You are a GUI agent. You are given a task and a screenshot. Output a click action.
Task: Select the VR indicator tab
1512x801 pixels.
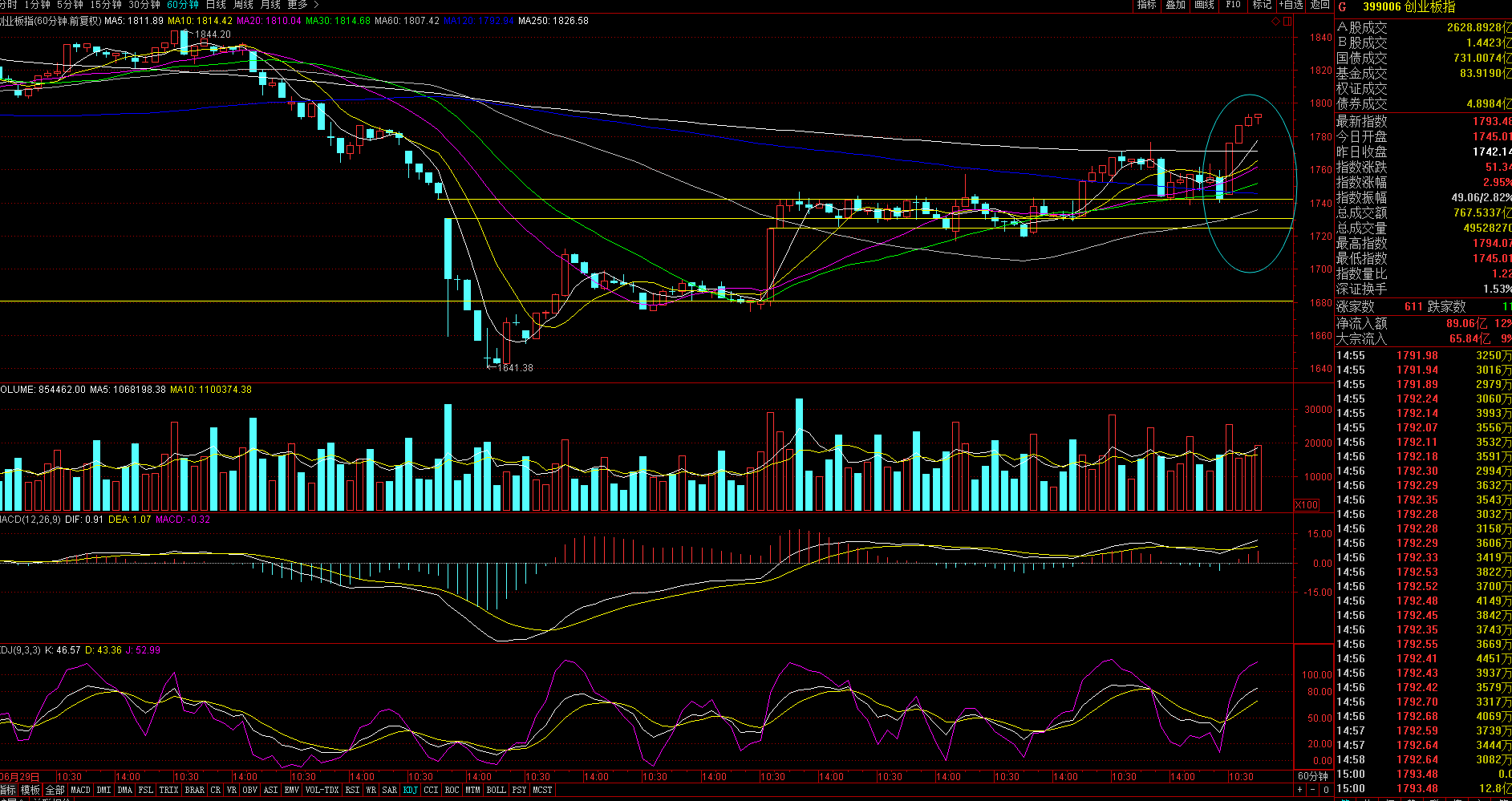[x=232, y=790]
